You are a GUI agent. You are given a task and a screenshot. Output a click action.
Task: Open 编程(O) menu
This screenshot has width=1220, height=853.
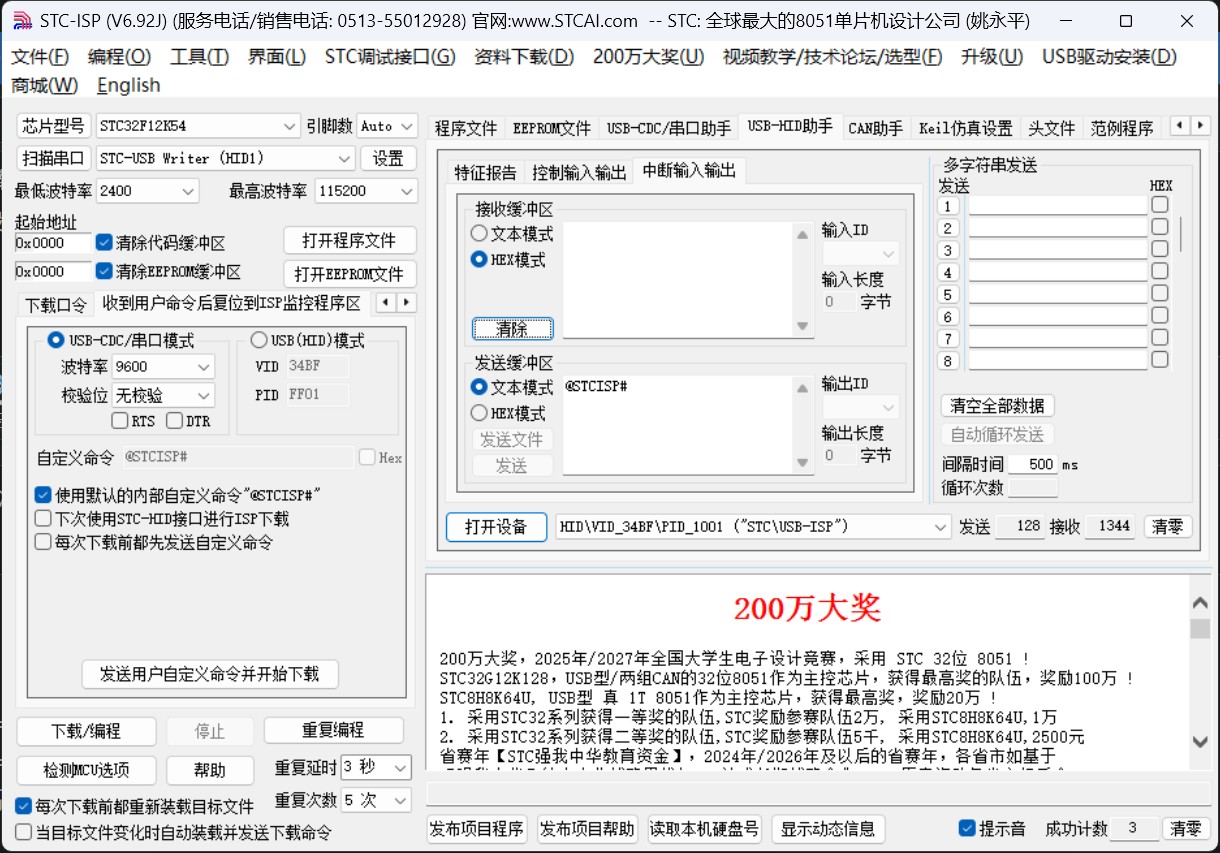pos(119,57)
